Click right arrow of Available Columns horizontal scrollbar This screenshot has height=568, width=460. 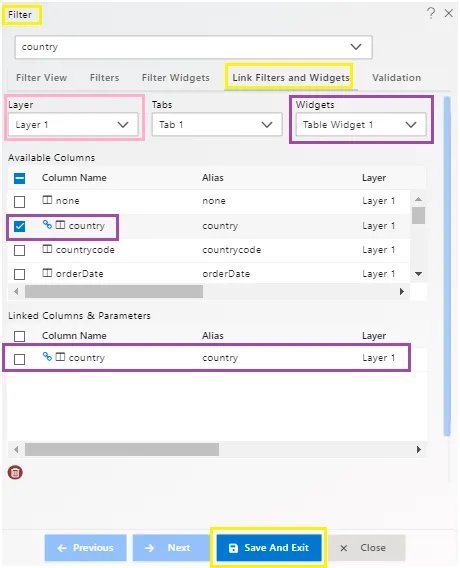click(401, 291)
